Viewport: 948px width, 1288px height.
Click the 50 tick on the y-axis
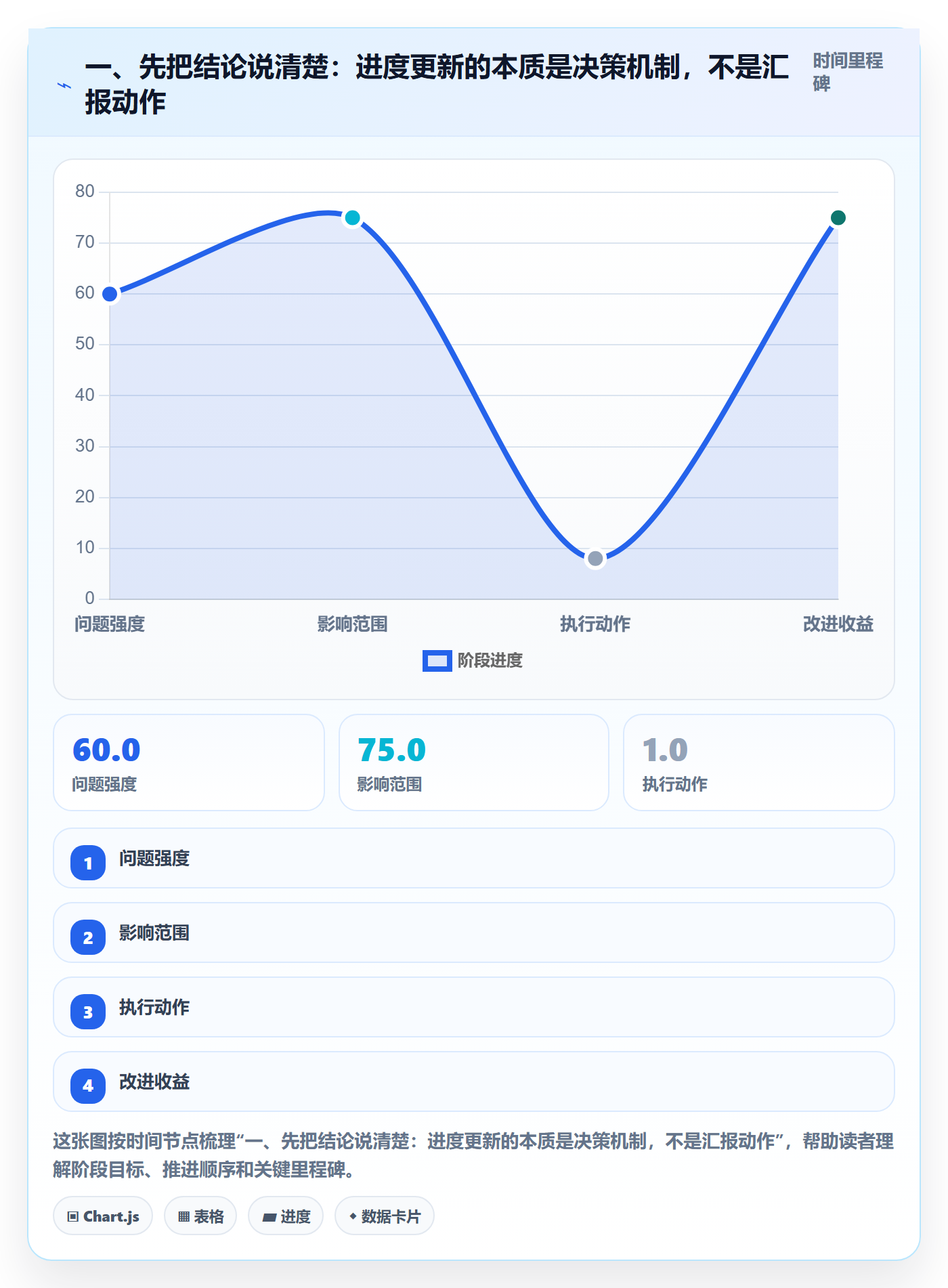85,344
